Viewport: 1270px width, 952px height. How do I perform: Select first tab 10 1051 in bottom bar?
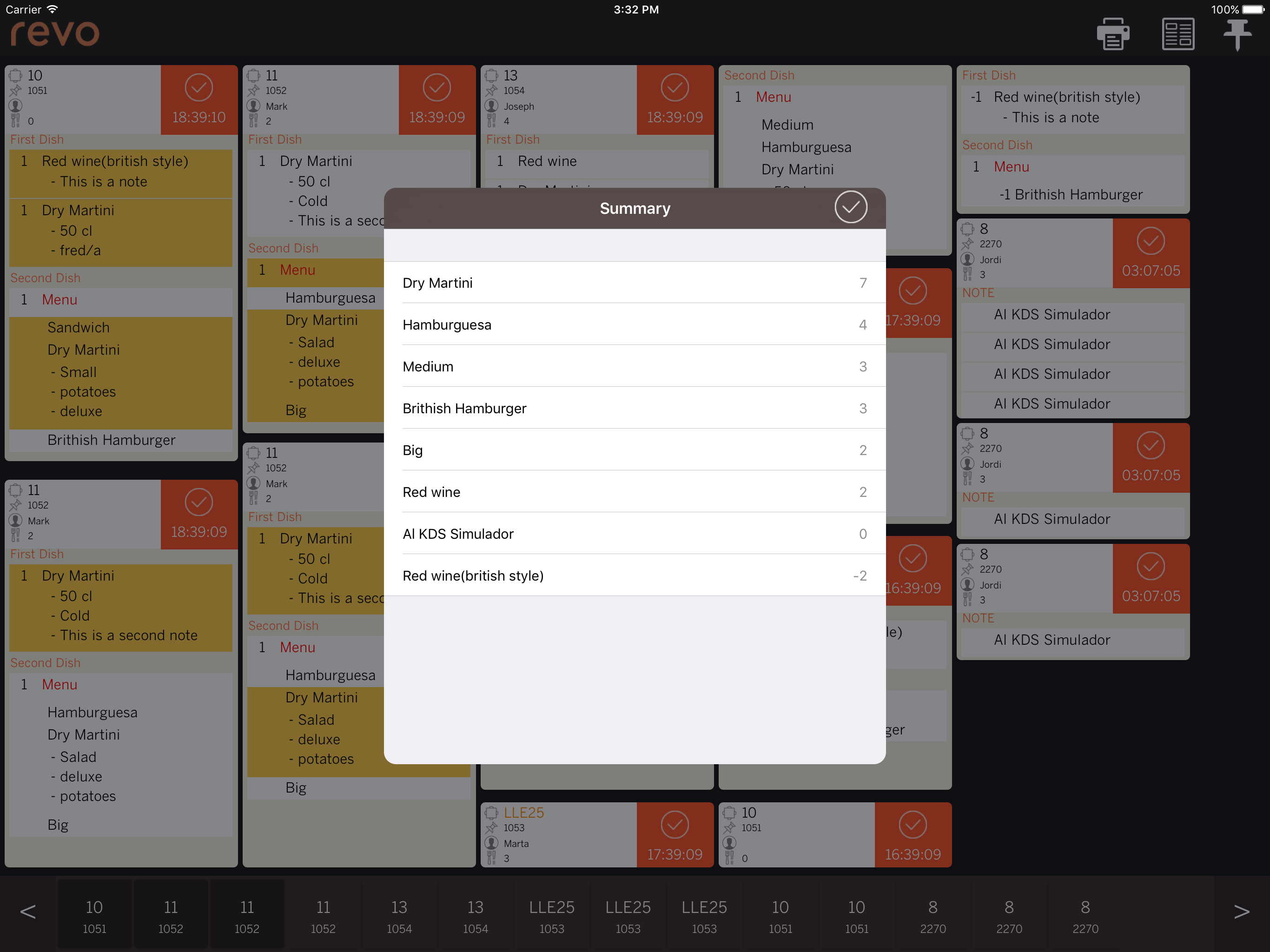point(94,915)
